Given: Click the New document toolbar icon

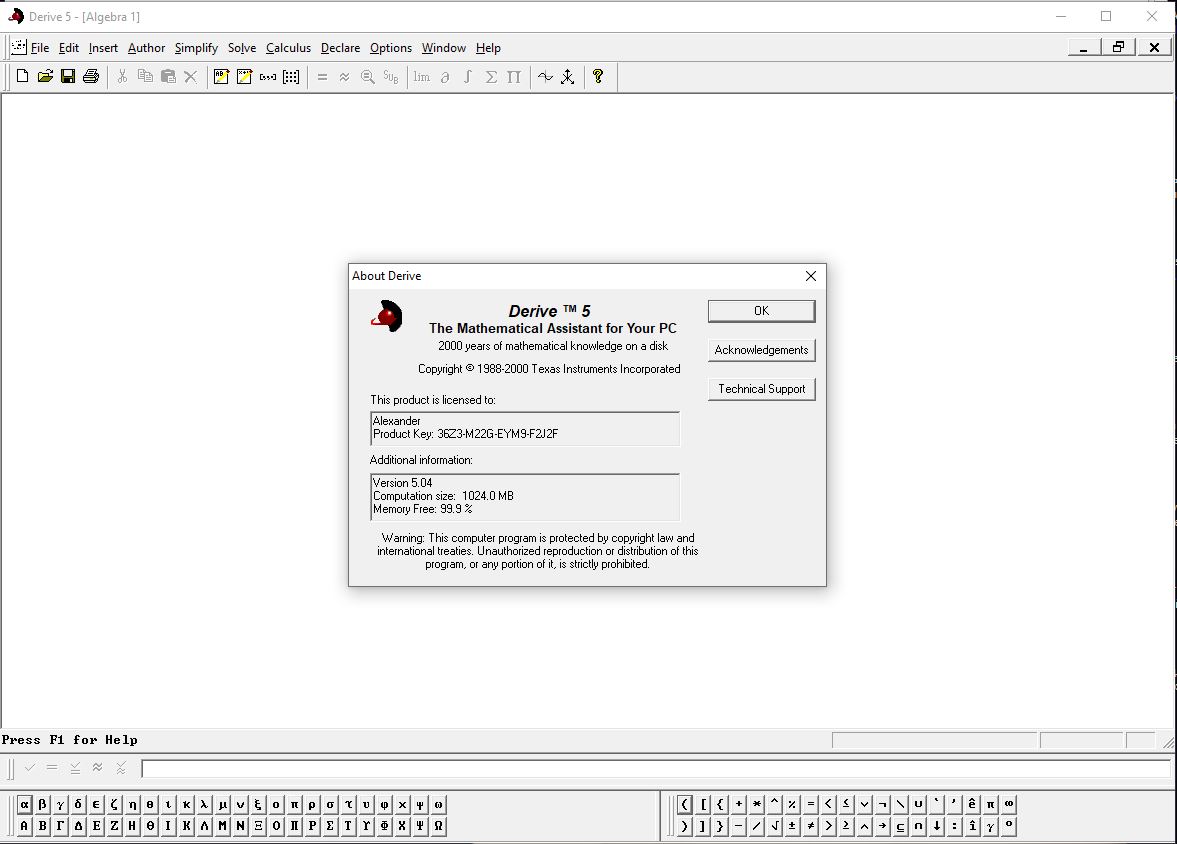Looking at the screenshot, I should [x=22, y=77].
